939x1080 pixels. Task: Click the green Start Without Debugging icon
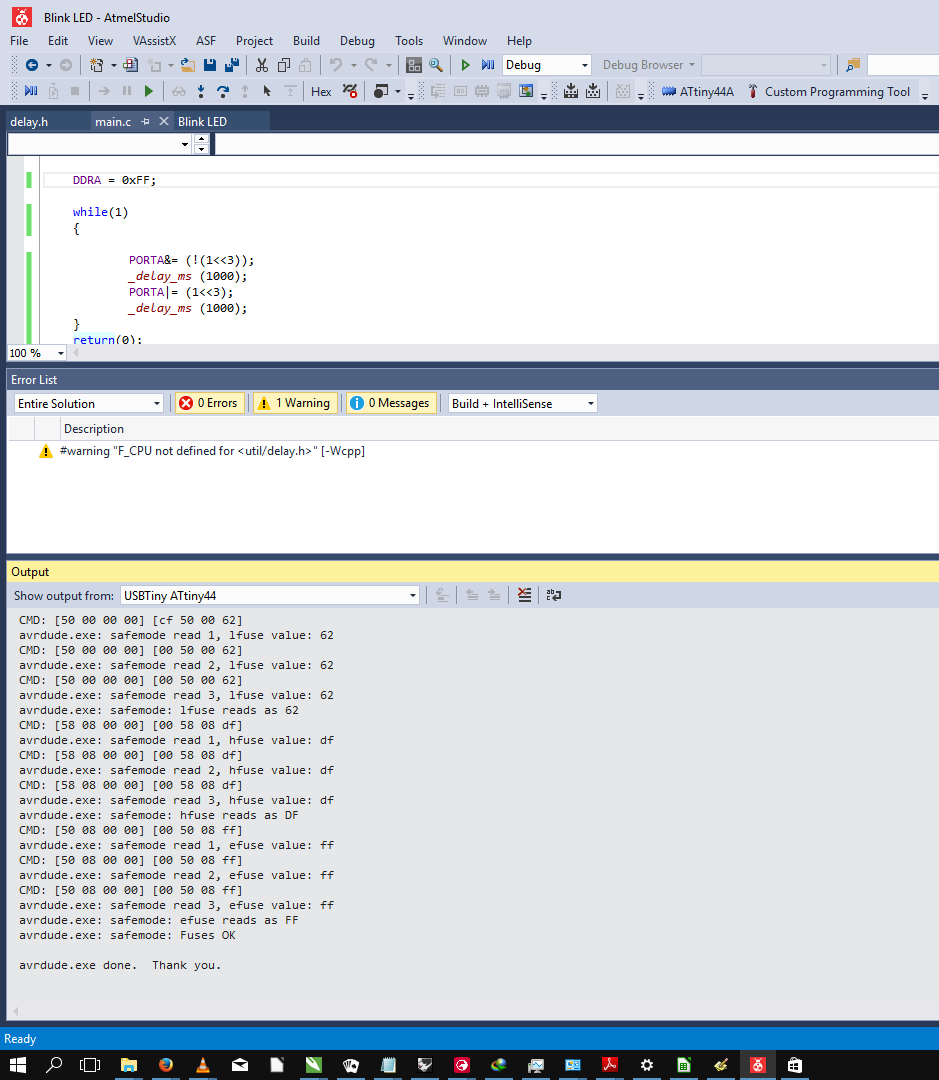(x=466, y=65)
